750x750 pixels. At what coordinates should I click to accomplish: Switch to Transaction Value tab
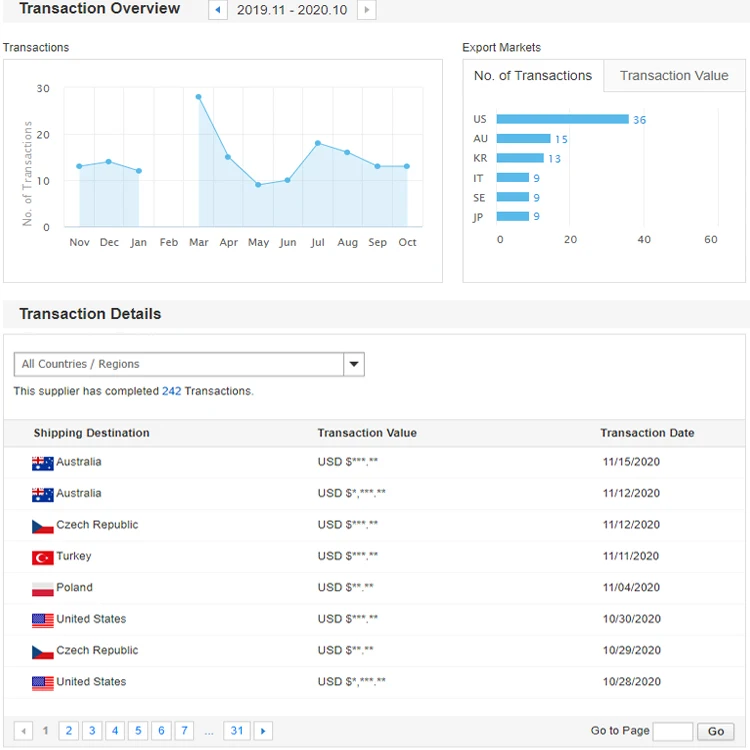[x=674, y=76]
